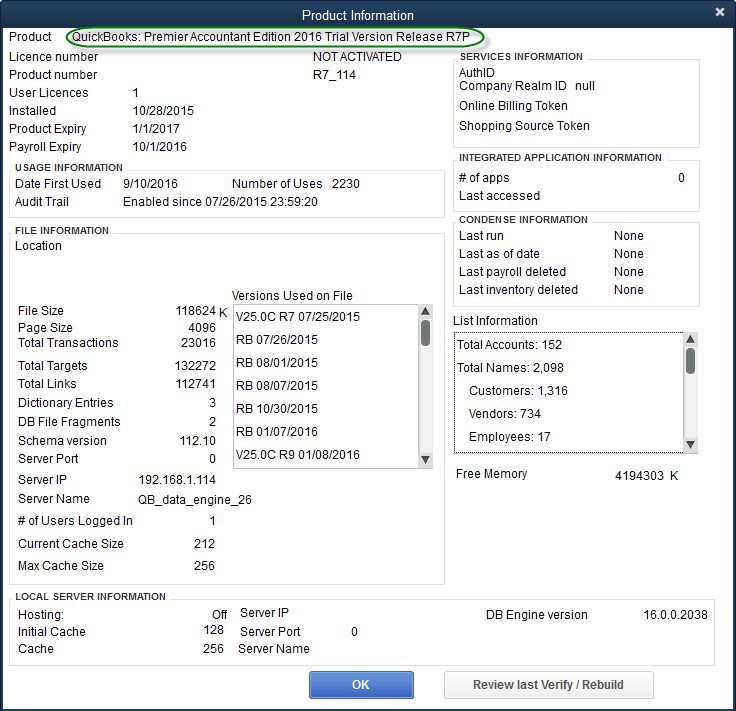736x711 pixels.
Task: Click the Company Realm ID null value
Action: click(x=585, y=86)
